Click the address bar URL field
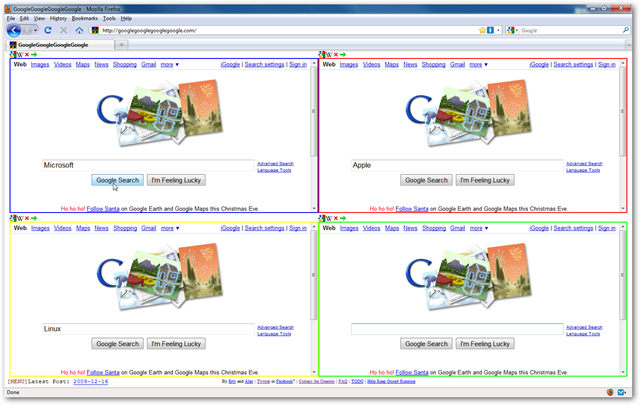640x405 pixels. (288, 30)
